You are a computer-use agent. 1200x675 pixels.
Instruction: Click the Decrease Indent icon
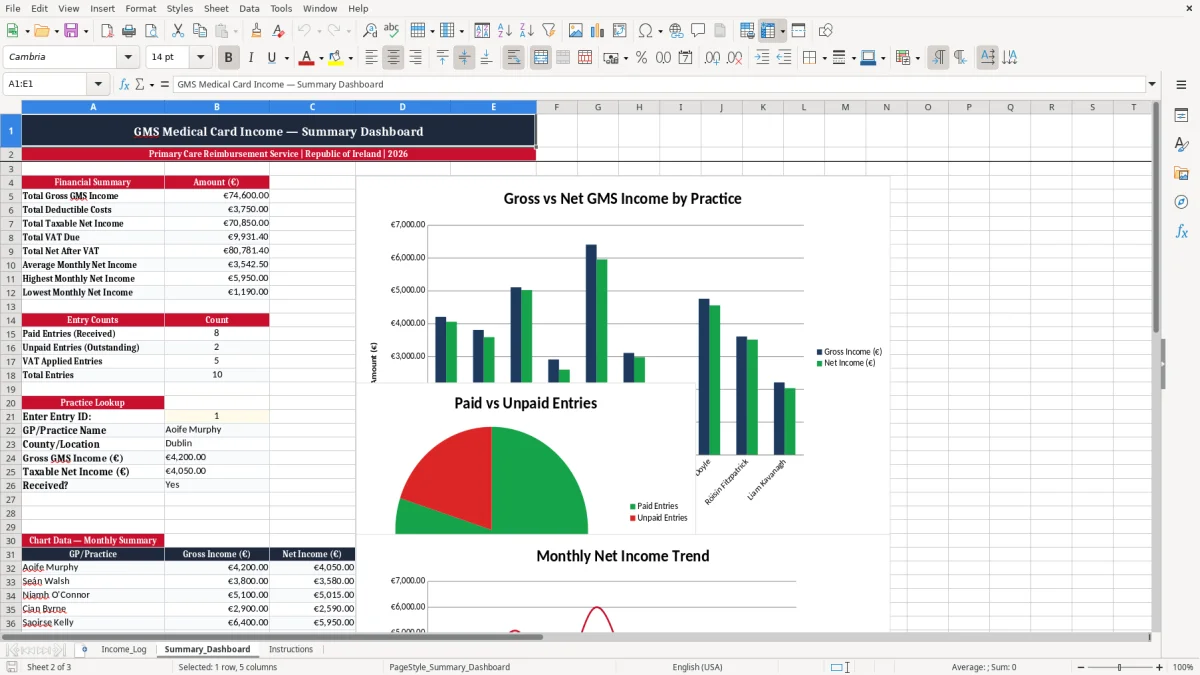click(784, 58)
